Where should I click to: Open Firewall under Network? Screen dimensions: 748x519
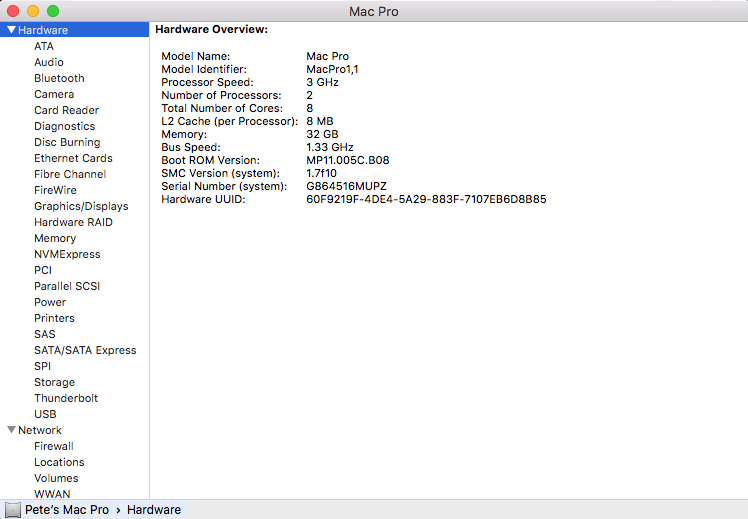pyautogui.click(x=54, y=446)
